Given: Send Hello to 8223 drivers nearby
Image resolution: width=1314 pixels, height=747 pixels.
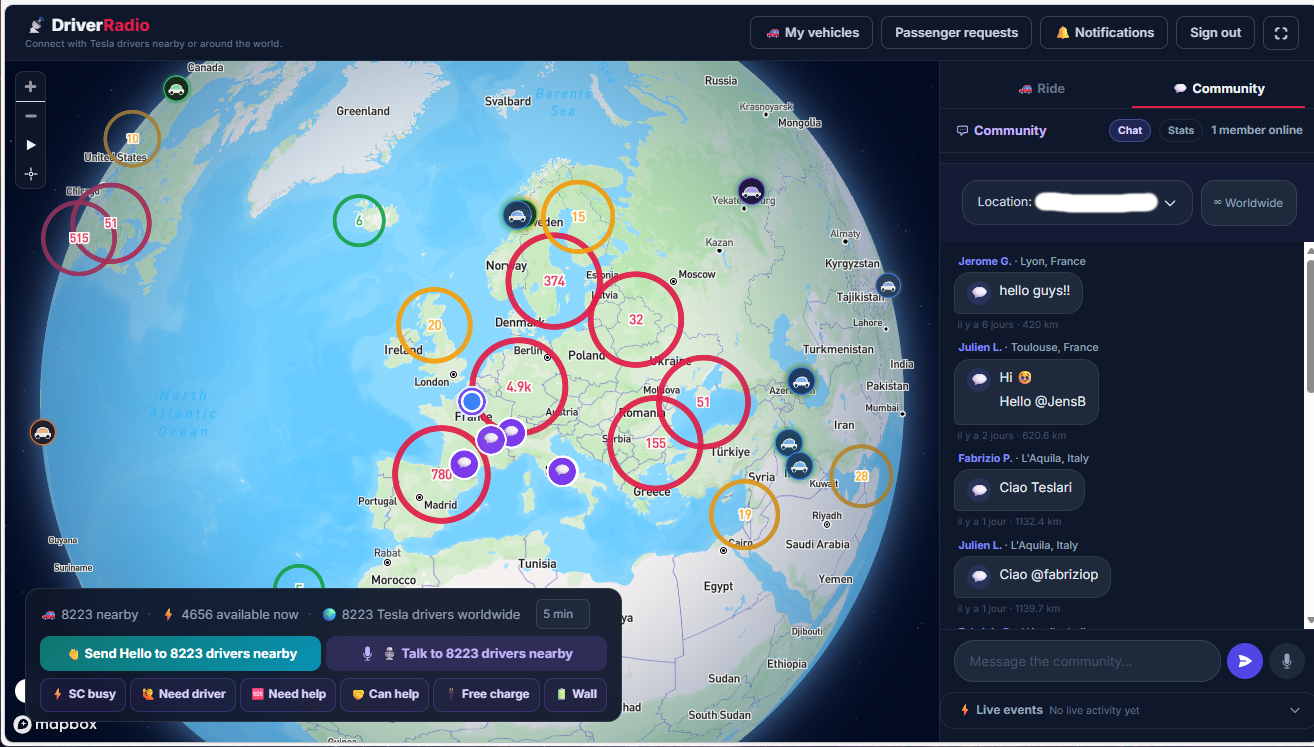Looking at the screenshot, I should coord(181,653).
